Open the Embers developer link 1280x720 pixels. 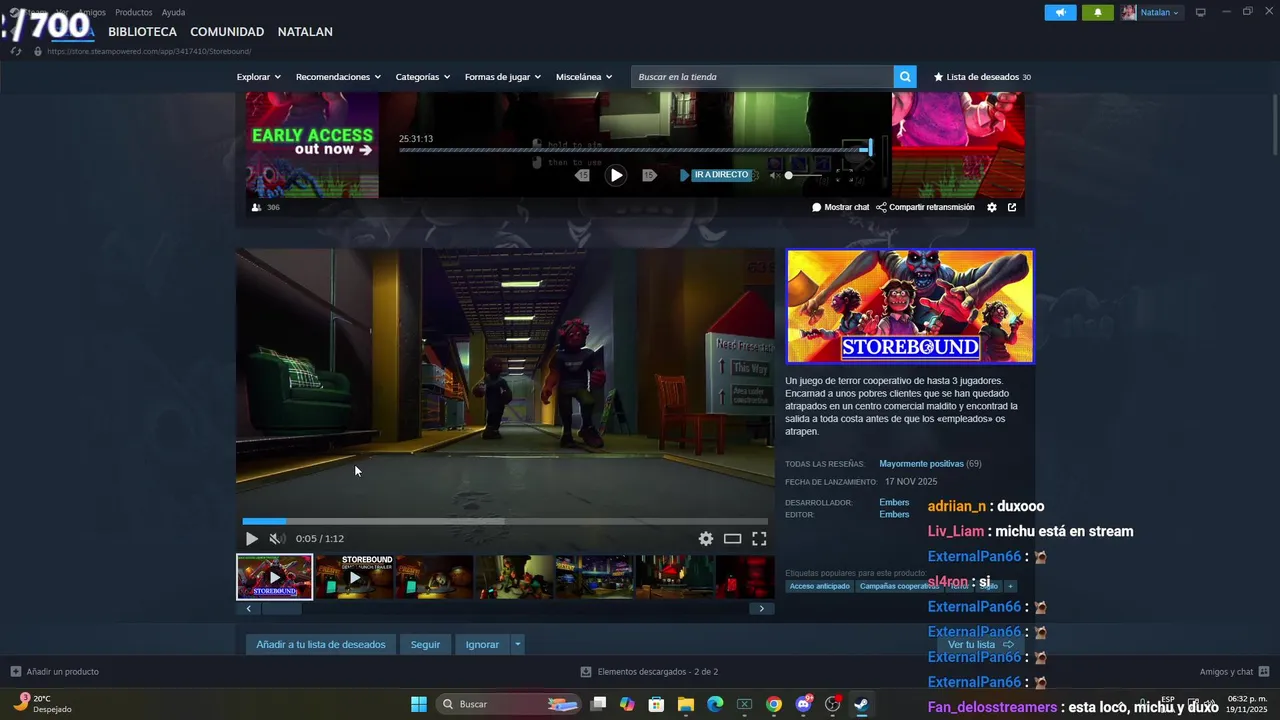(x=894, y=502)
